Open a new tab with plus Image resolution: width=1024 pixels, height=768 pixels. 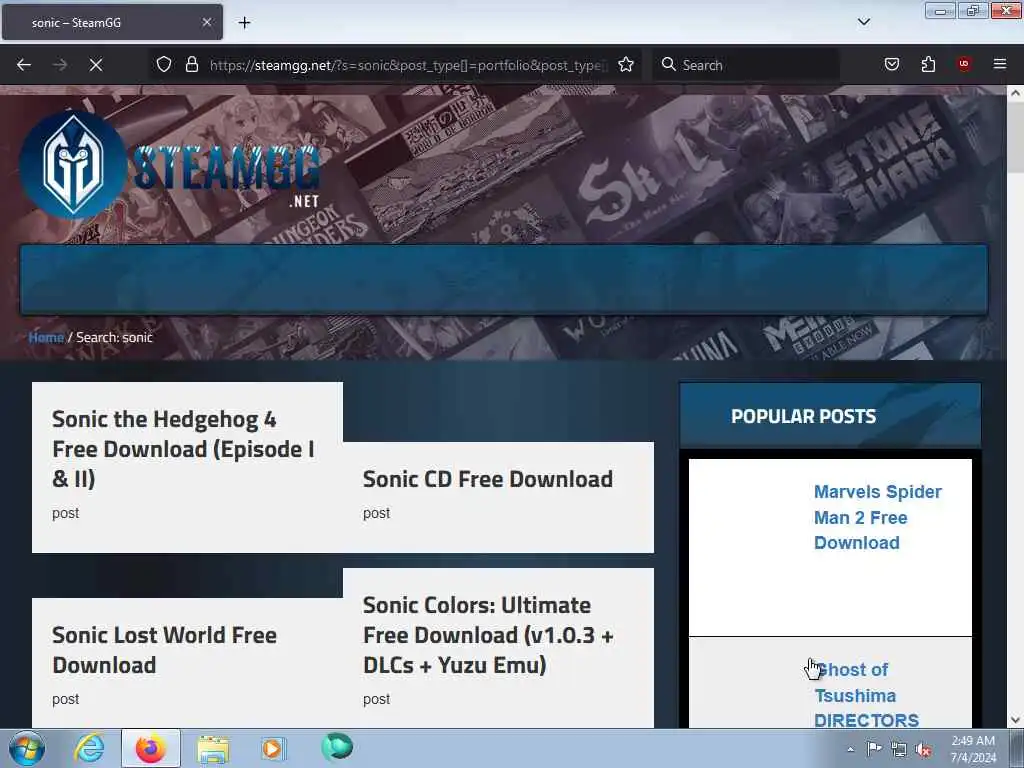coord(244,23)
